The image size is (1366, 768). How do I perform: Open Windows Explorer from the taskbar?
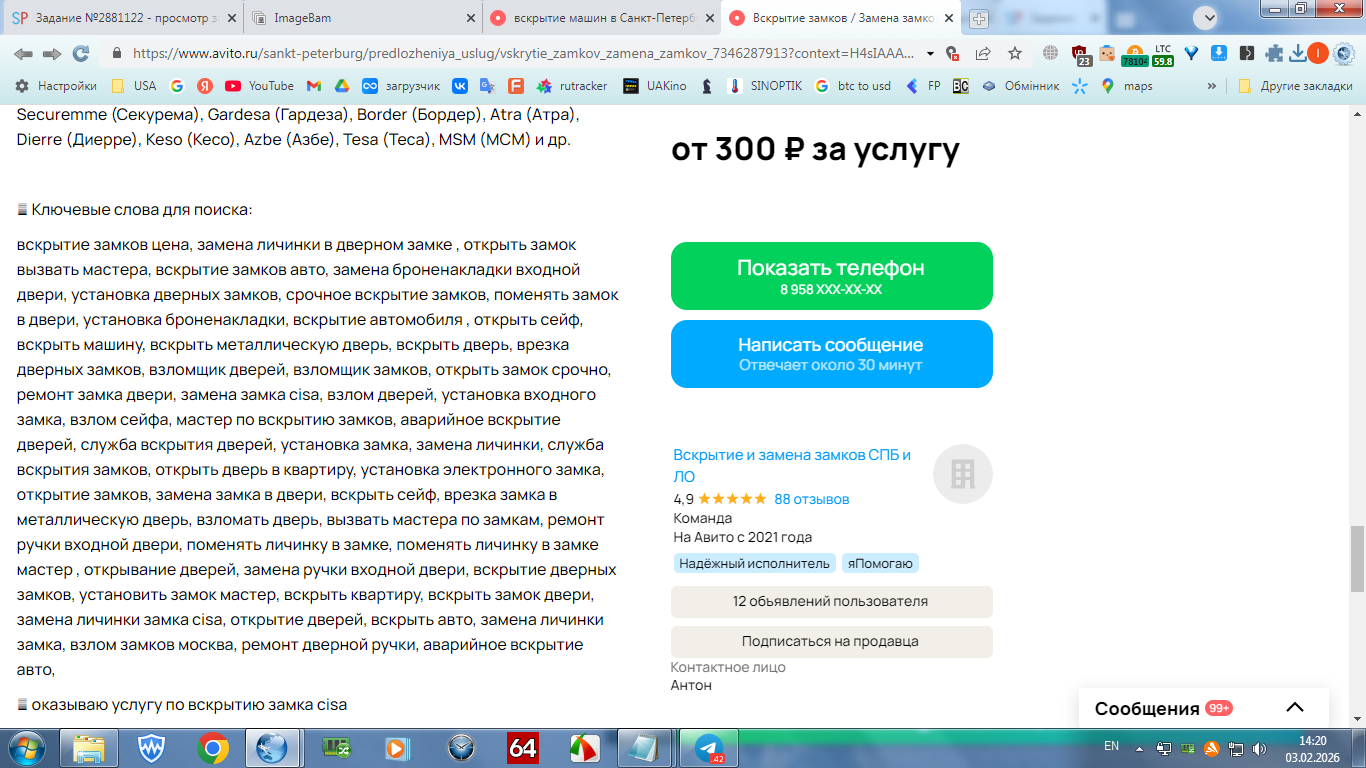pyautogui.click(x=90, y=748)
